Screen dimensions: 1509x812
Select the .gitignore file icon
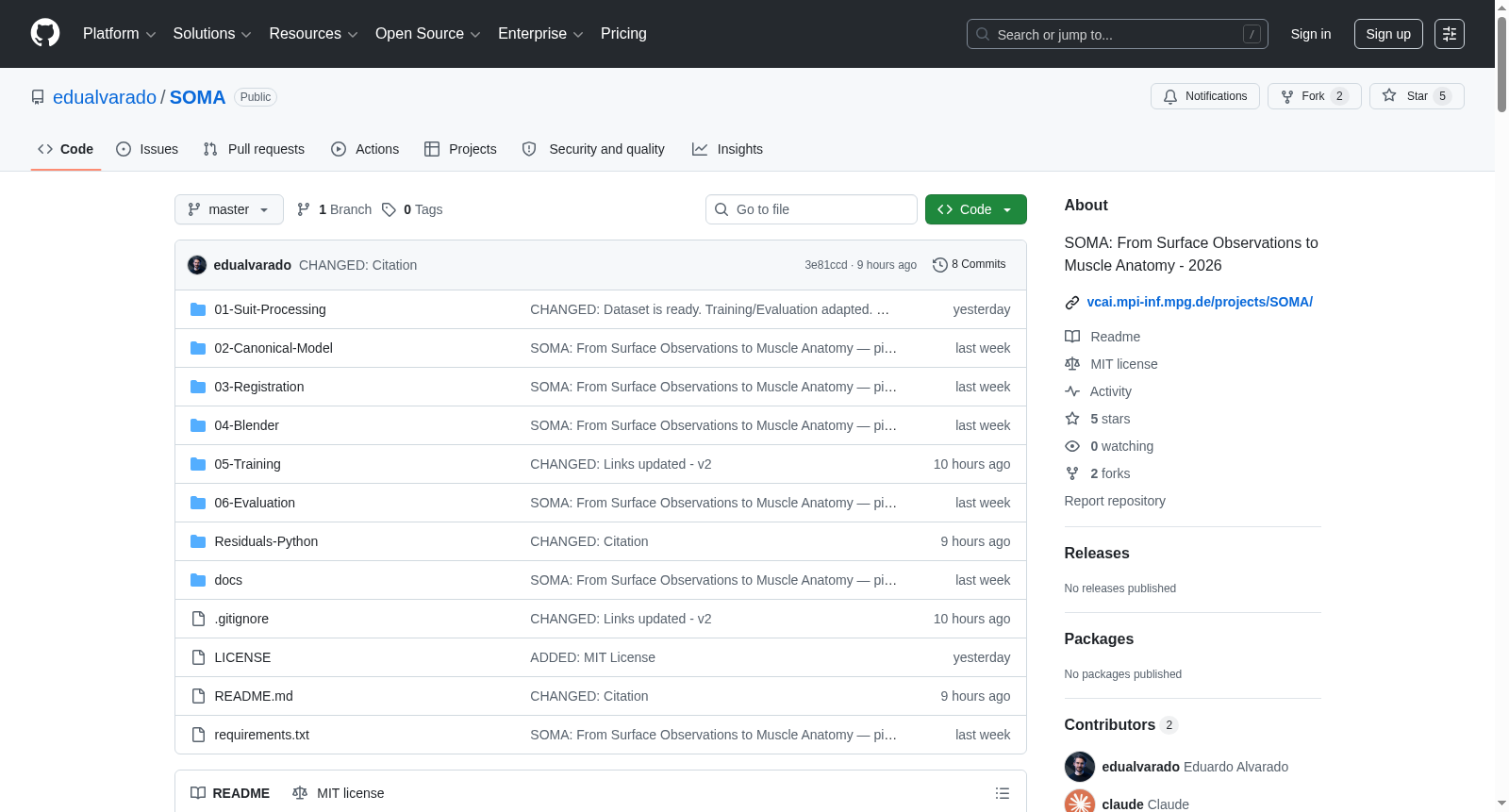pyautogui.click(x=198, y=619)
